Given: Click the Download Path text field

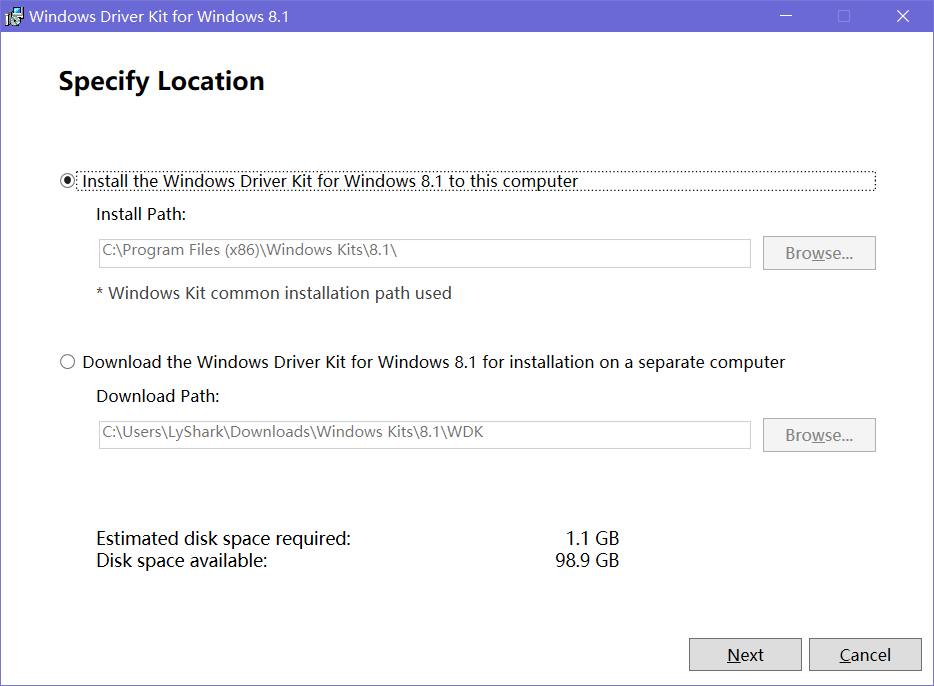Looking at the screenshot, I should tap(424, 435).
